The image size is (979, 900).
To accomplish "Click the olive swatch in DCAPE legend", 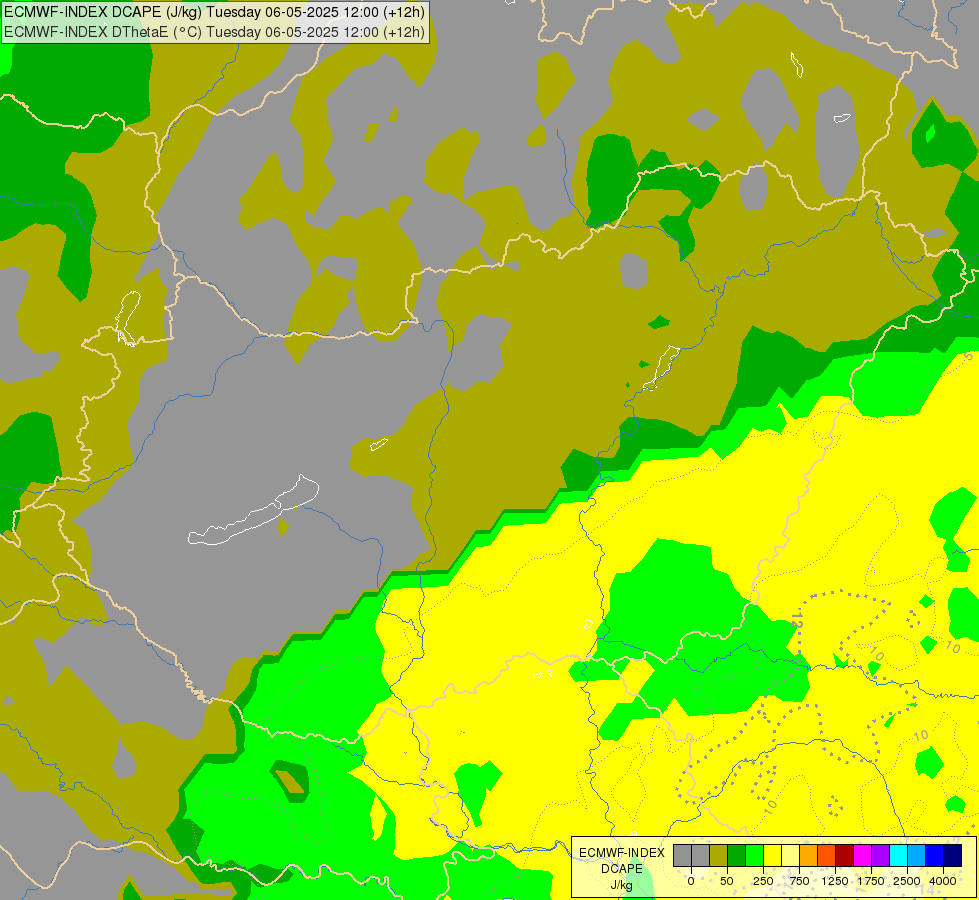I will coord(719,856).
